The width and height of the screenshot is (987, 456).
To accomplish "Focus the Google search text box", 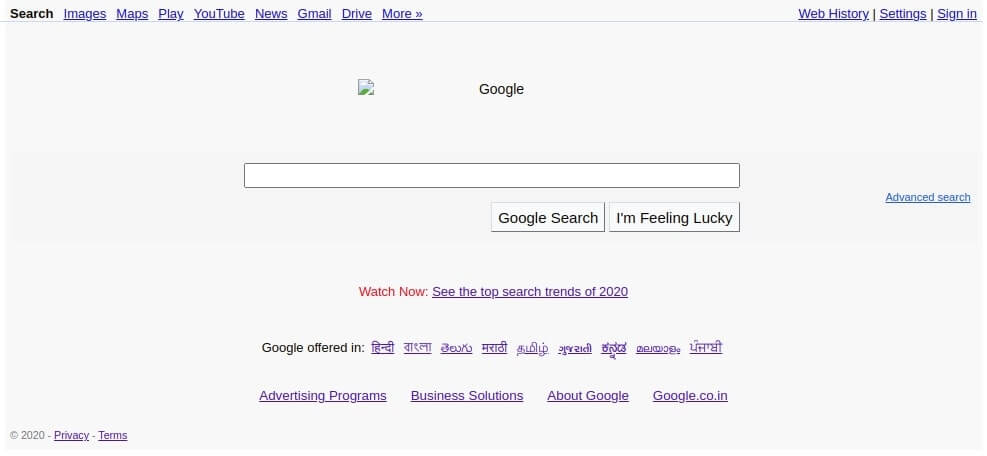I will pyautogui.click(x=492, y=176).
